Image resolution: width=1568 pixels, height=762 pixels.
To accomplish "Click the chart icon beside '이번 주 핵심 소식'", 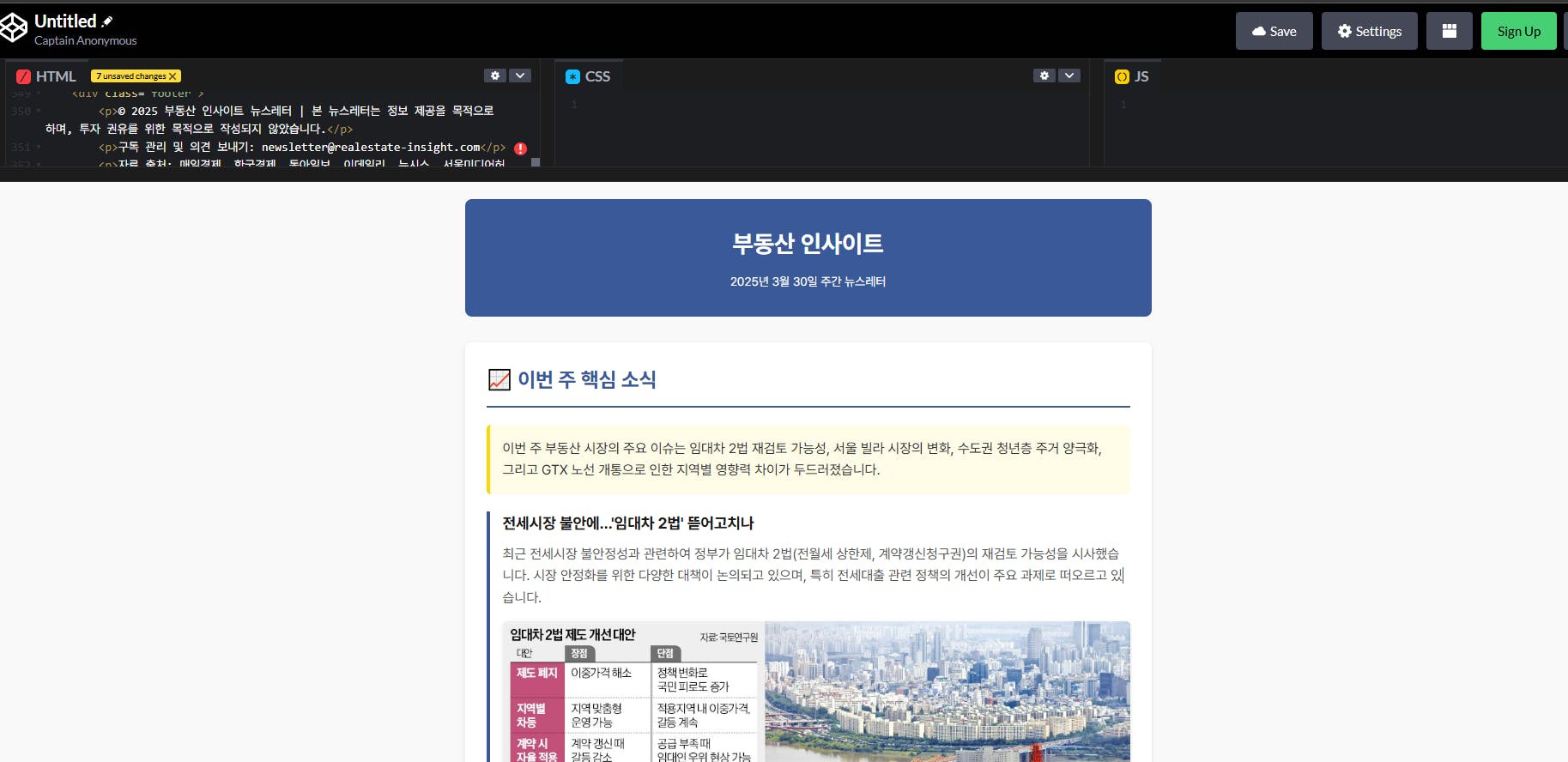I will point(499,379).
